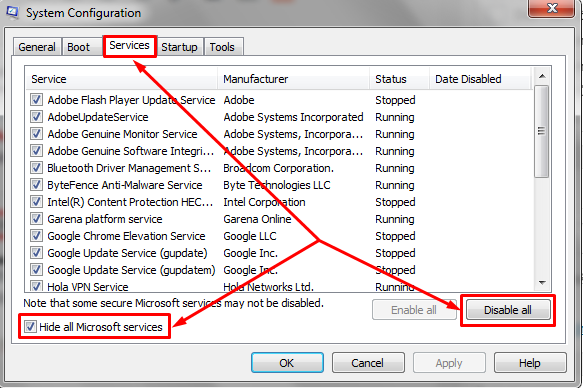
Task: Click the scrollbar down arrow
Action: 542,283
